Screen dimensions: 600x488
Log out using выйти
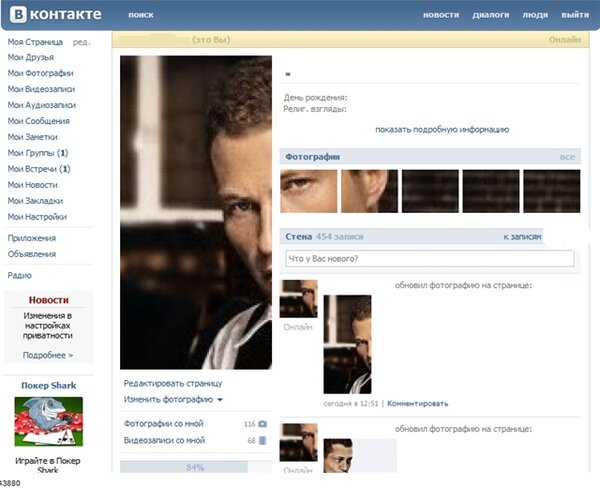pos(575,15)
